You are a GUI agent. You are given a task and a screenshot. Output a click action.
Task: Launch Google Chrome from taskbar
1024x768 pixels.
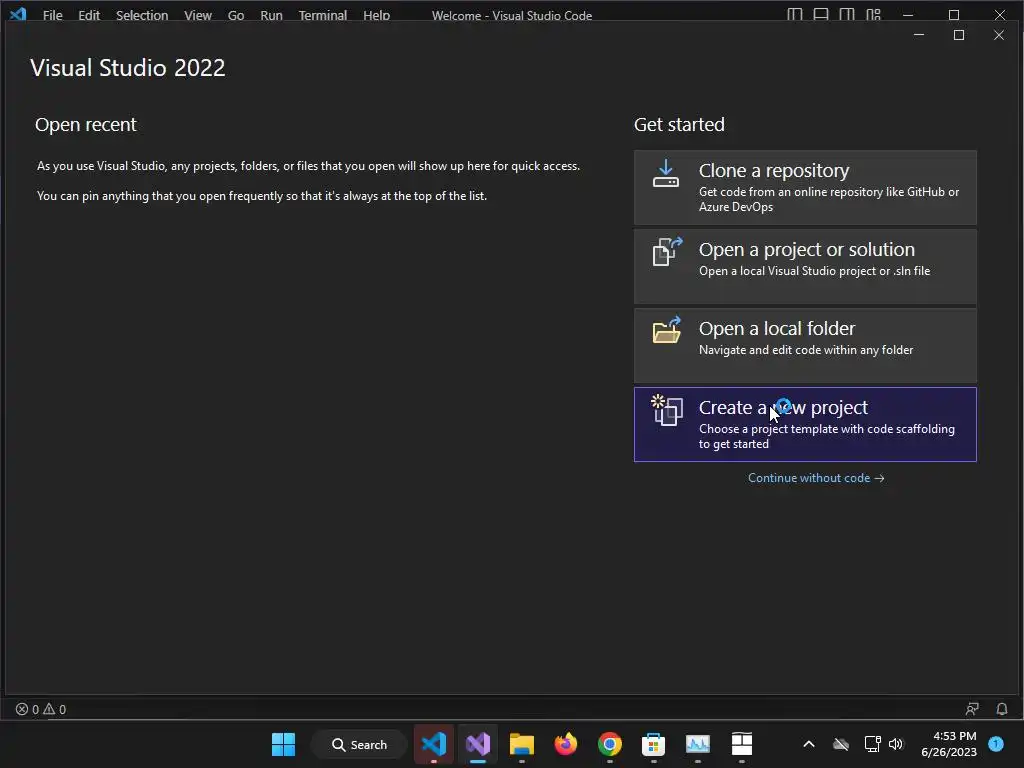point(609,744)
